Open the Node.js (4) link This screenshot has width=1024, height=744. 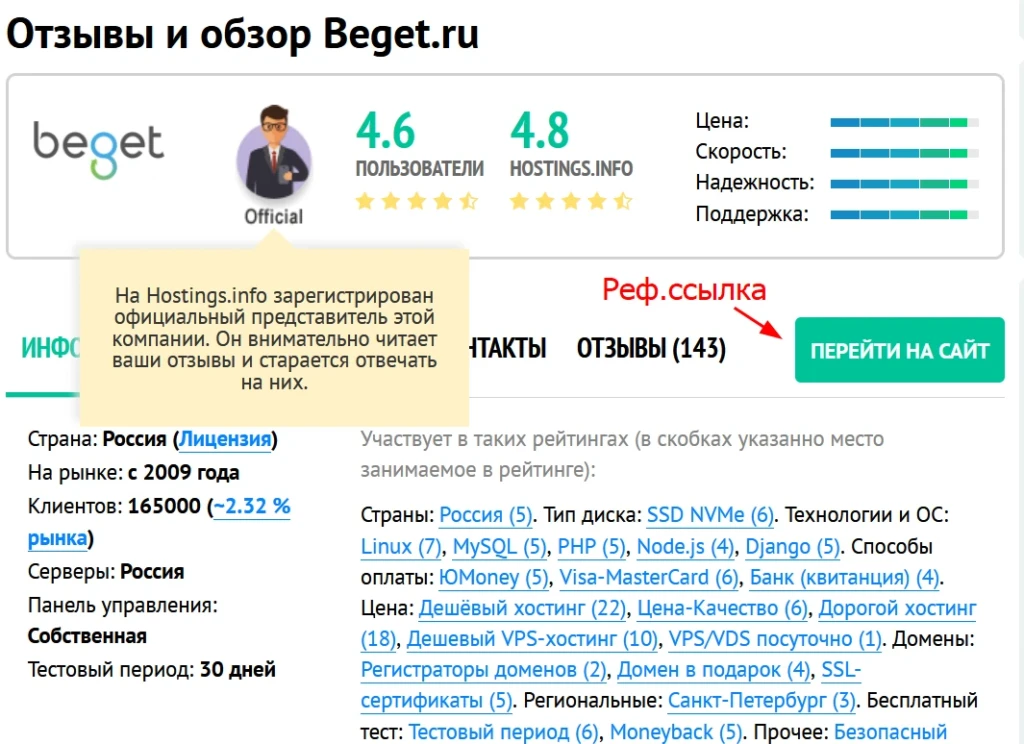click(685, 547)
